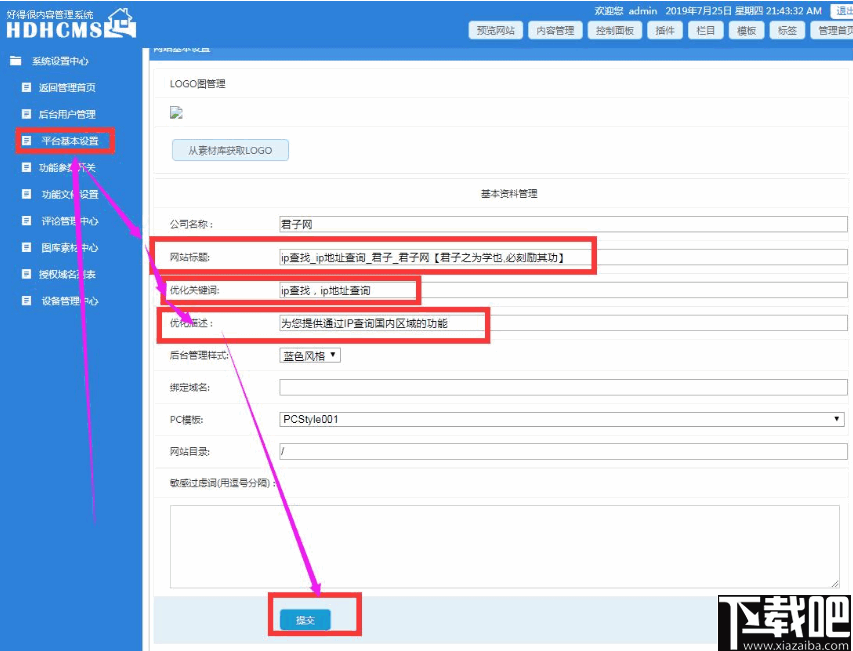Open 功能参数开关 sidebar entry
The image size is (853, 651).
click(x=67, y=168)
